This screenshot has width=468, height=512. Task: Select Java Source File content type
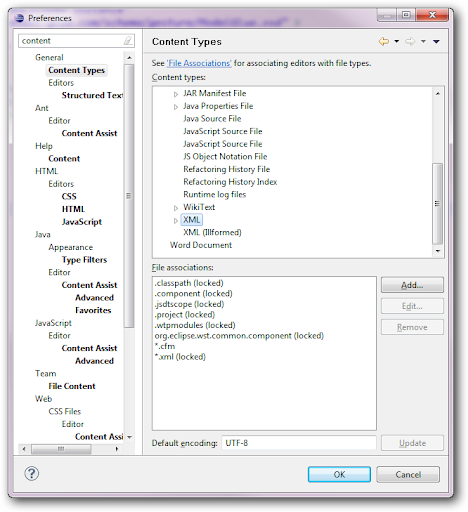point(212,119)
